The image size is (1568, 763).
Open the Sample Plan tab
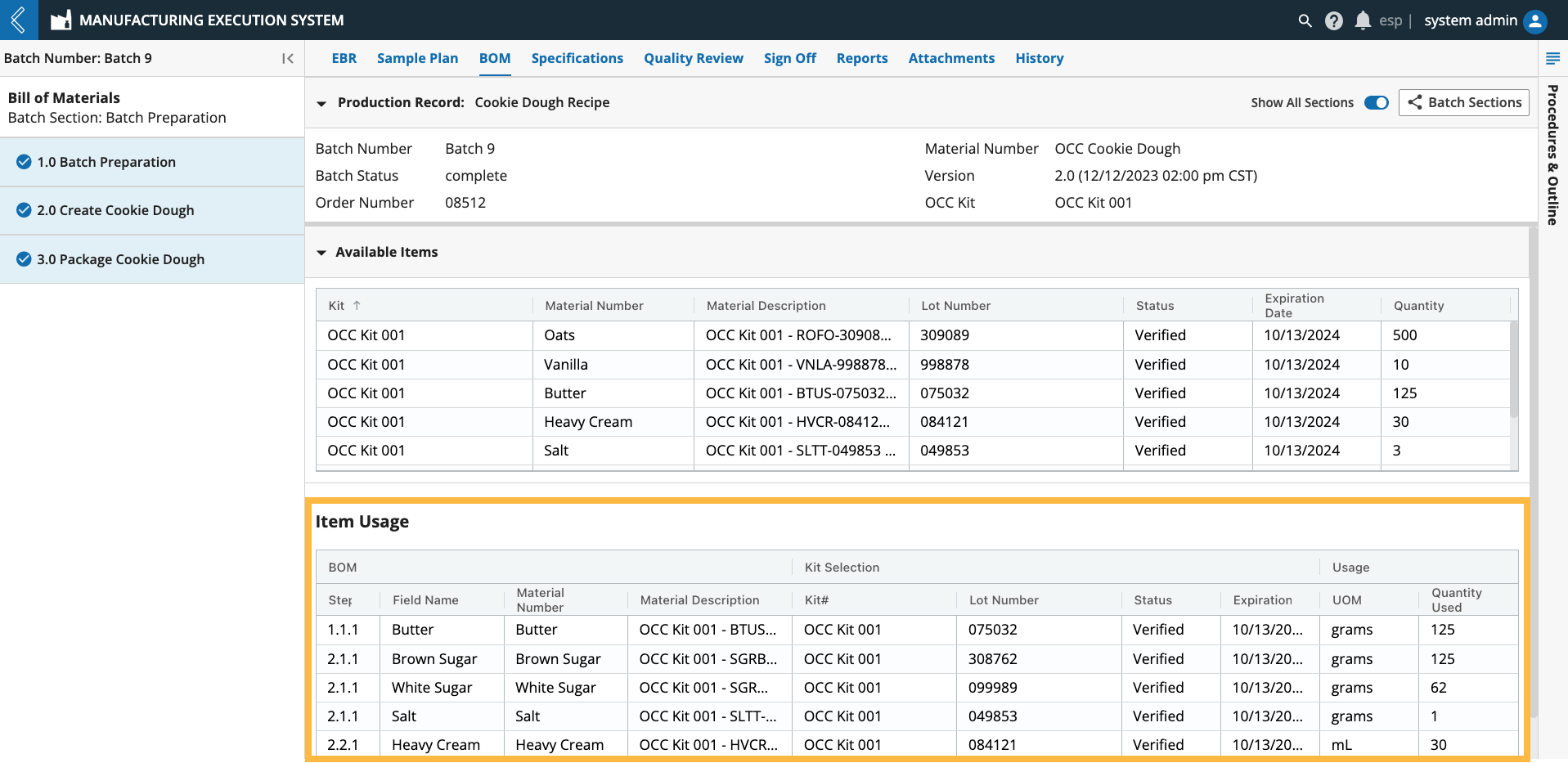[x=417, y=58]
